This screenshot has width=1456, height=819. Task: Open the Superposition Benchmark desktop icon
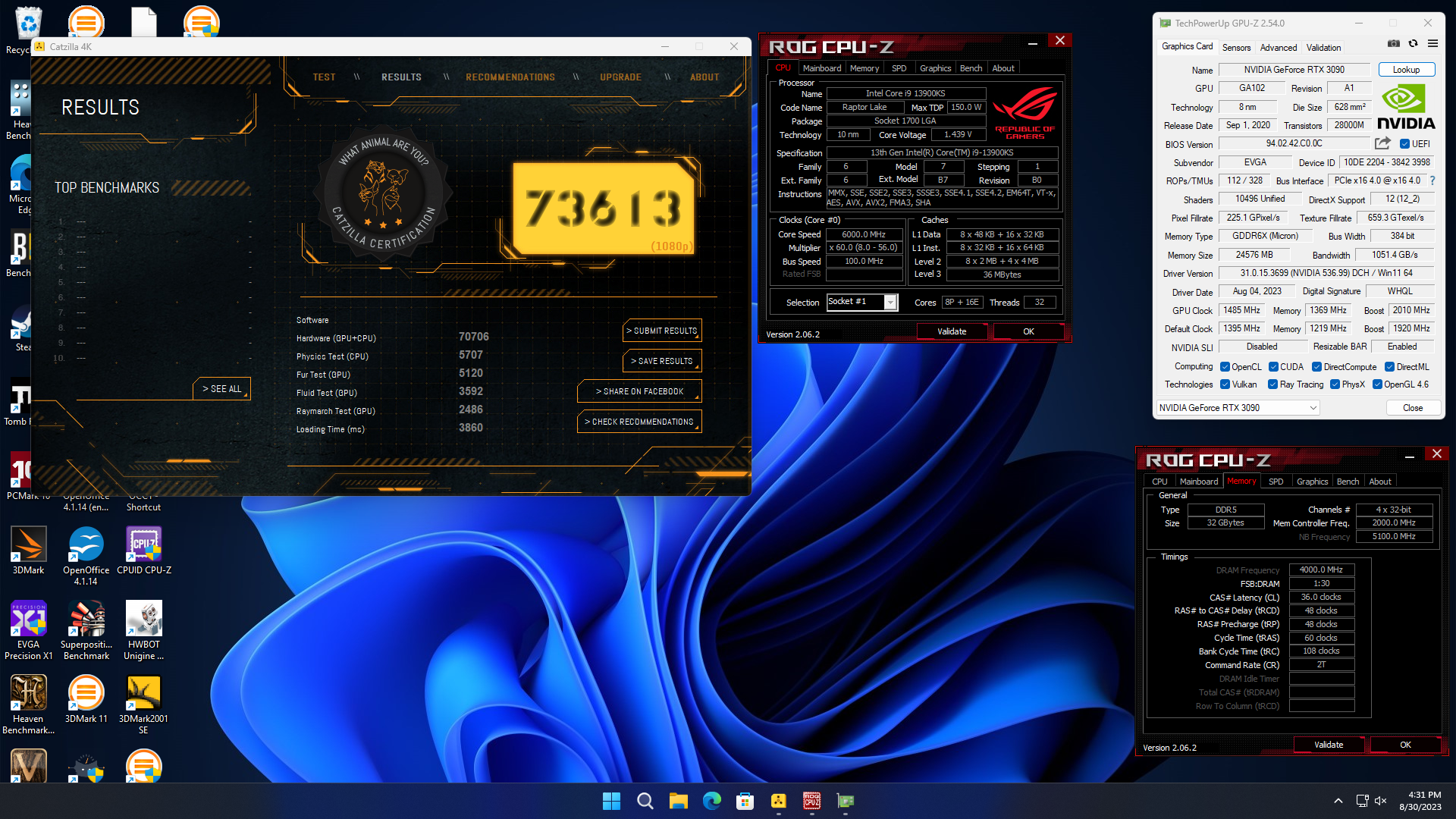[x=86, y=630]
